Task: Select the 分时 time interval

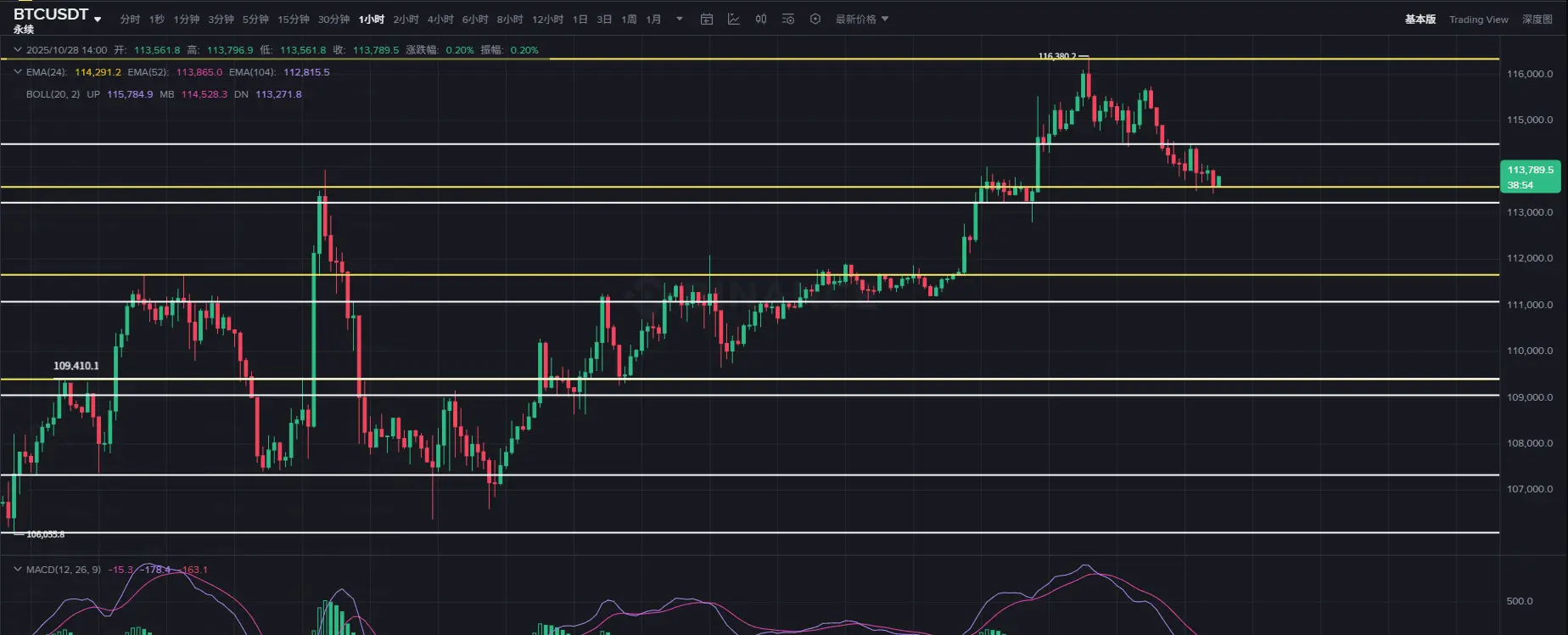Action: click(130, 19)
